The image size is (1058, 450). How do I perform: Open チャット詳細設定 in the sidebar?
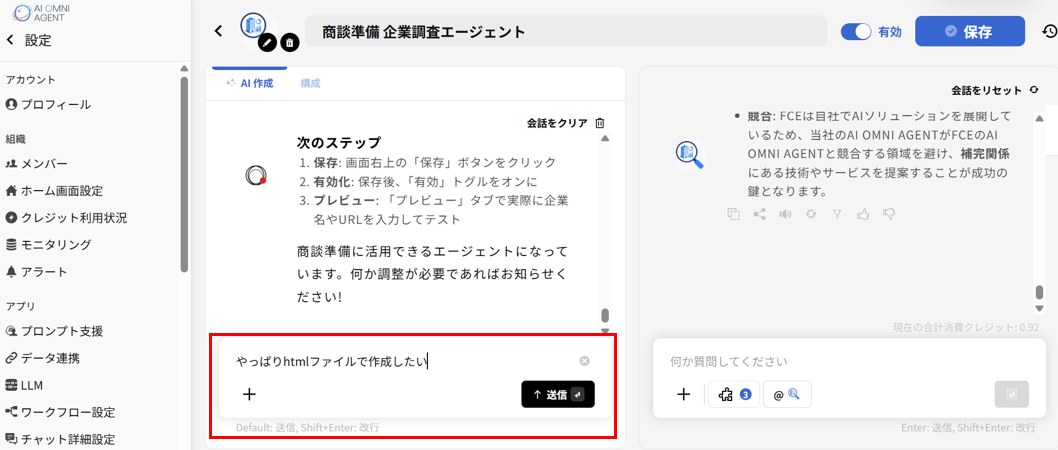pyautogui.click(x=59, y=439)
